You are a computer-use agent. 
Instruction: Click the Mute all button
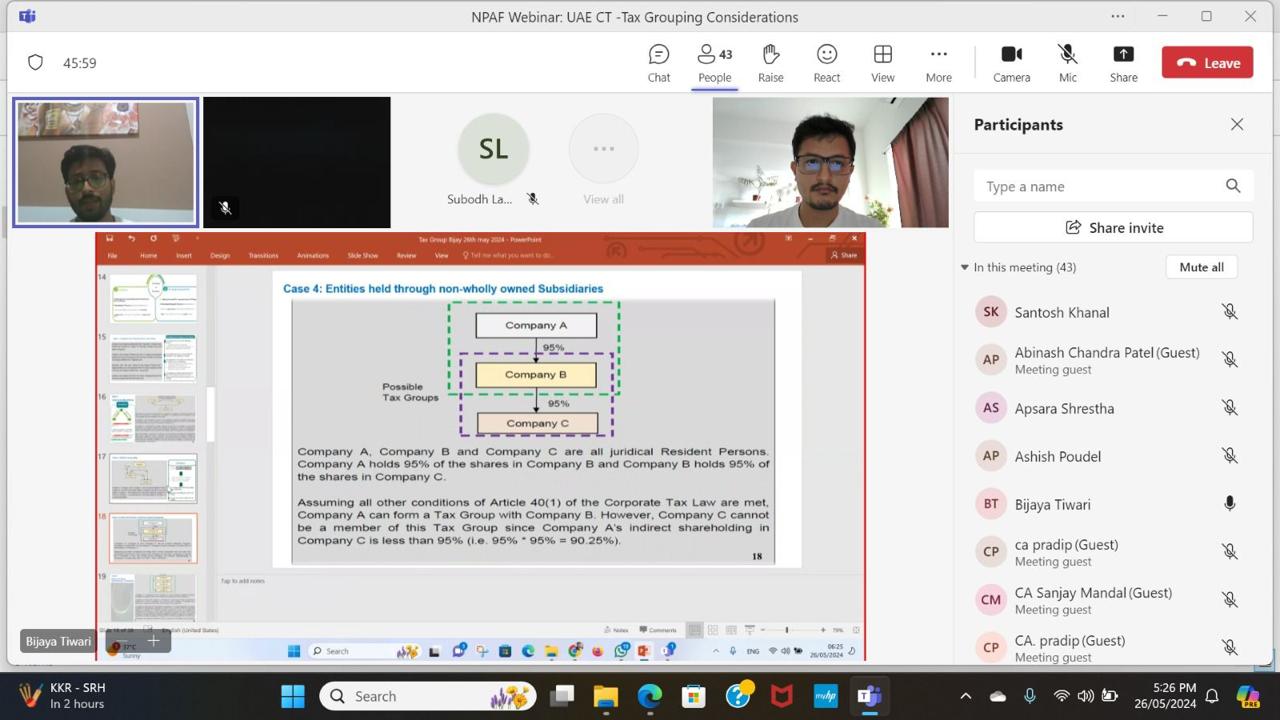coord(1201,267)
